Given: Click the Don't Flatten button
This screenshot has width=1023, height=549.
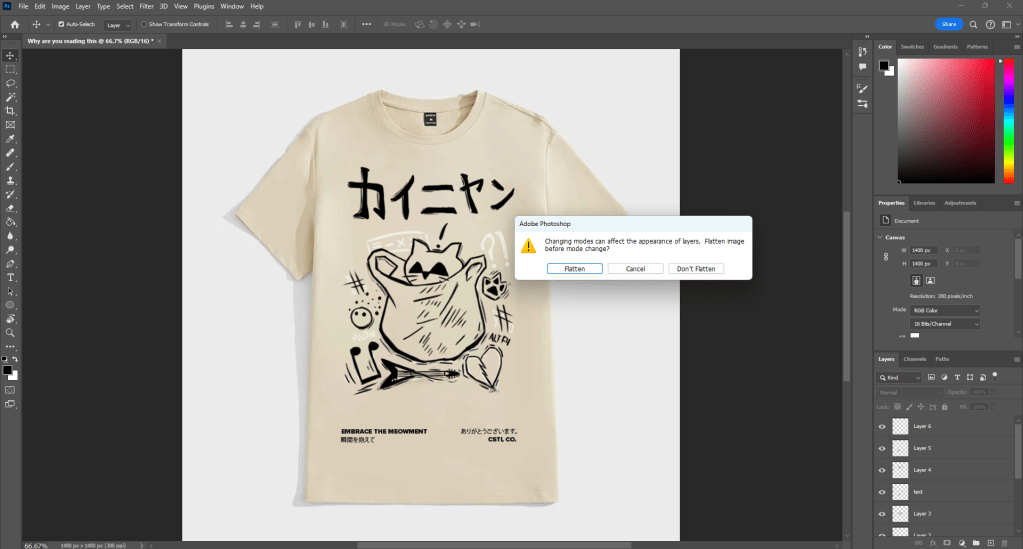Looking at the screenshot, I should click(x=696, y=269).
